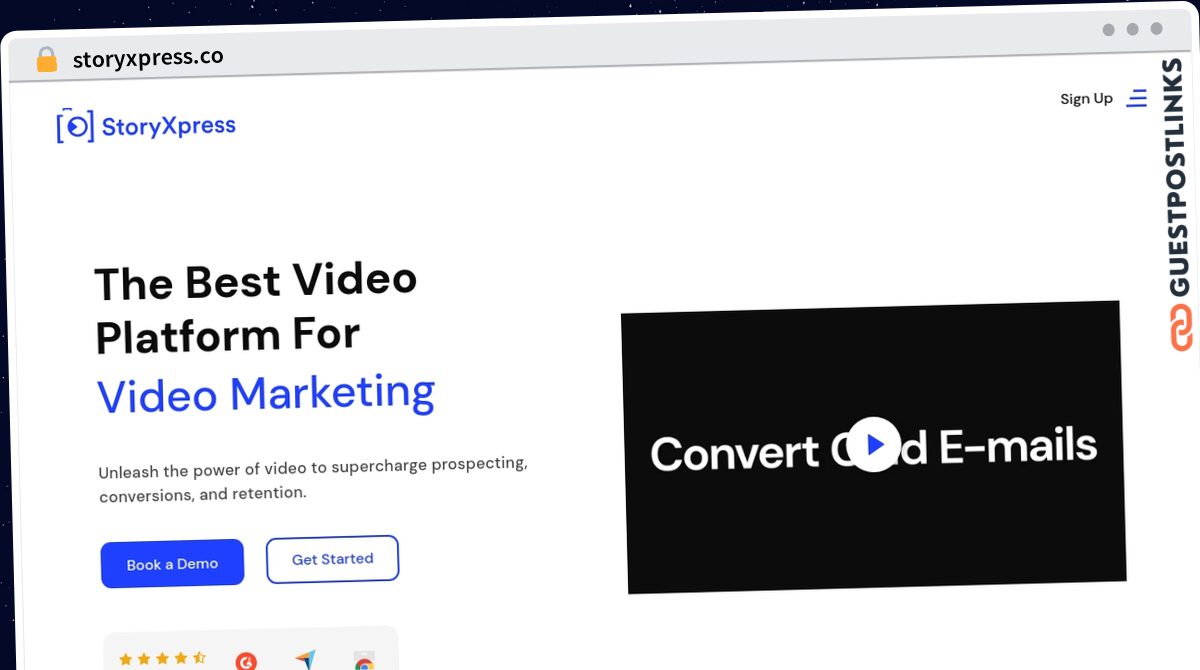The width and height of the screenshot is (1200, 670).
Task: Play the Convert Cold E-mails video
Action: 874,444
